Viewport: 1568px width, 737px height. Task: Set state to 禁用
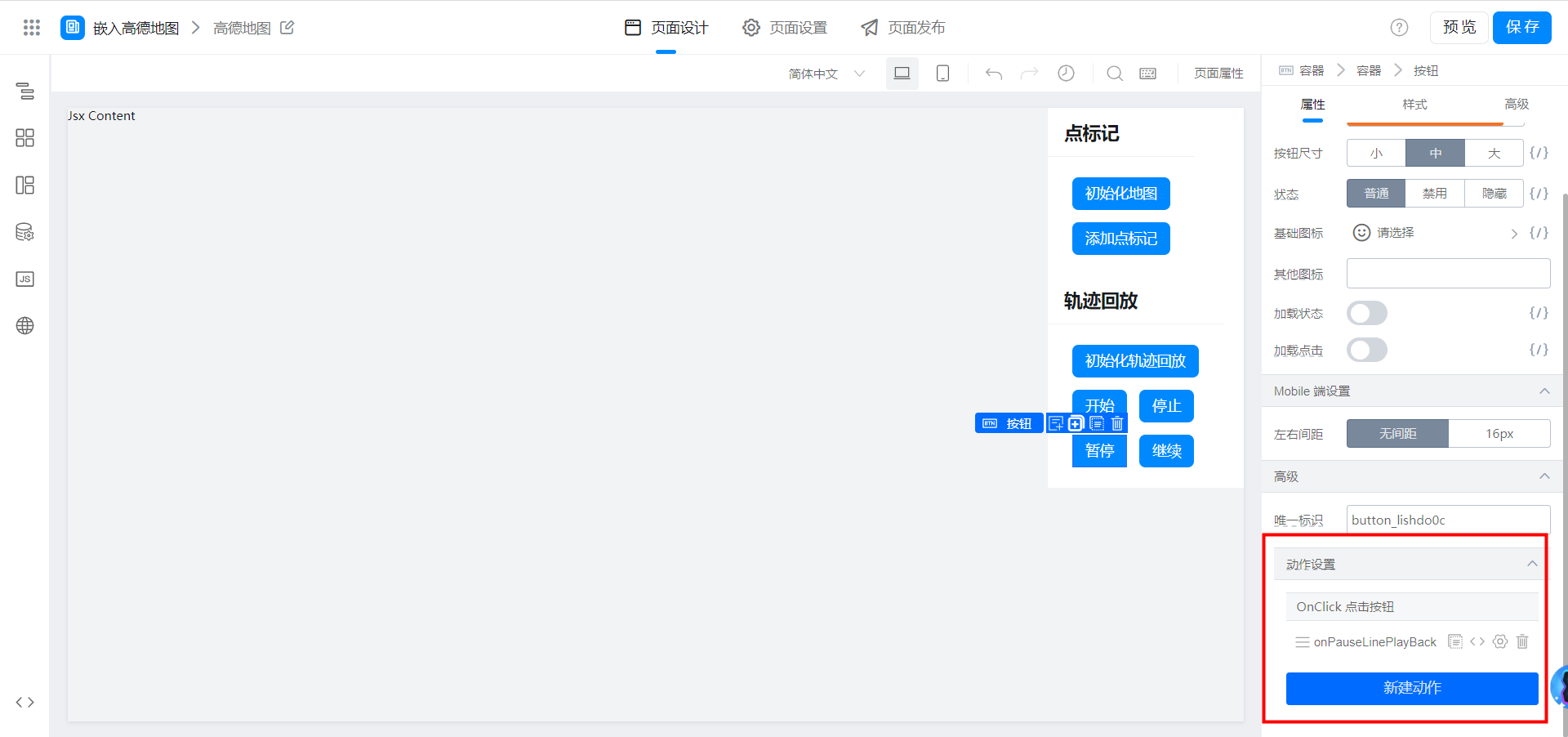point(1435,193)
